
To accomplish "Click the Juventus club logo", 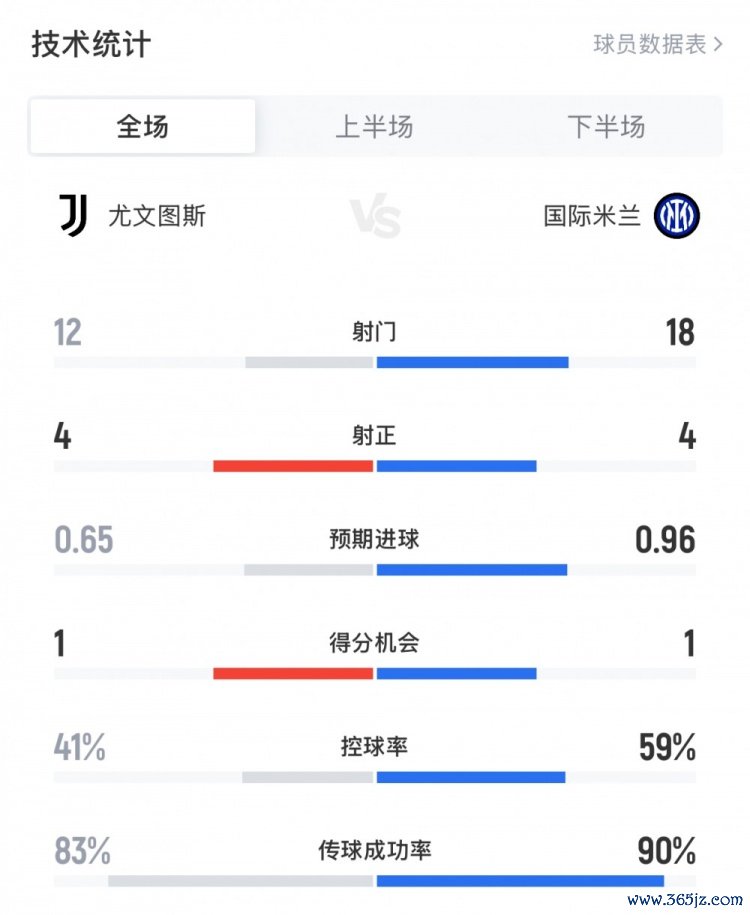I will (74, 215).
